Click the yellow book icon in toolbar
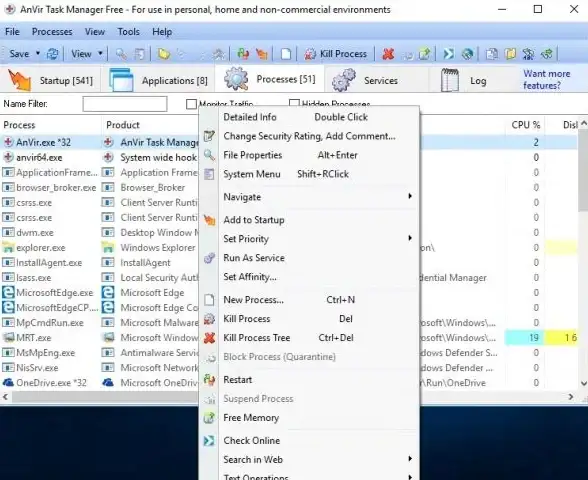Viewport: 588px width, 480px height. (x=510, y=54)
